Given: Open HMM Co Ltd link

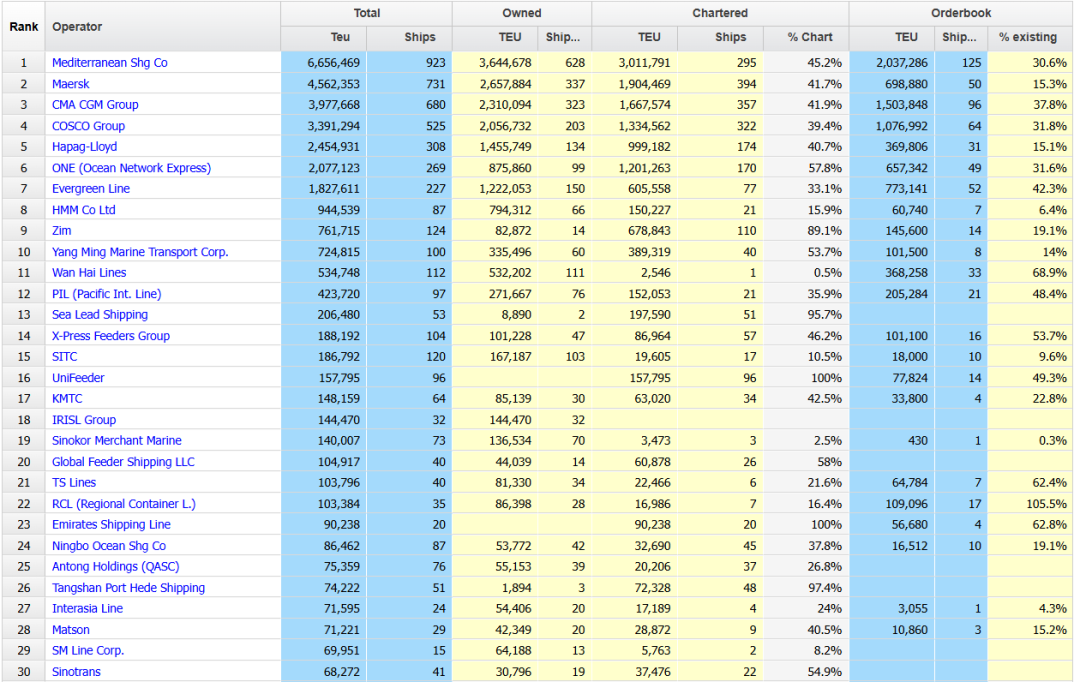Looking at the screenshot, I should [x=83, y=210].
